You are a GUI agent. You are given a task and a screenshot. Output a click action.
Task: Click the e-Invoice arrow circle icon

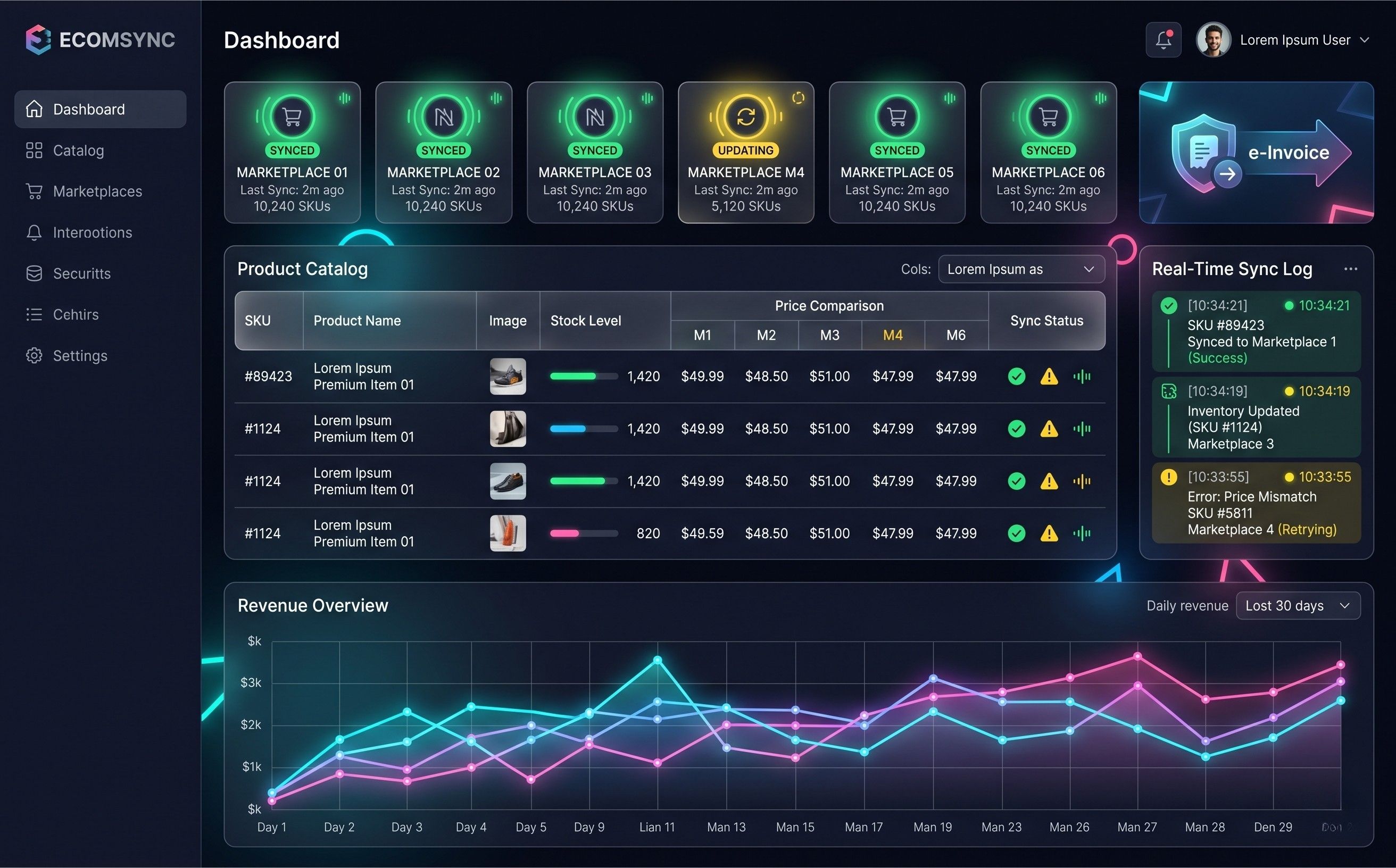(x=1227, y=174)
